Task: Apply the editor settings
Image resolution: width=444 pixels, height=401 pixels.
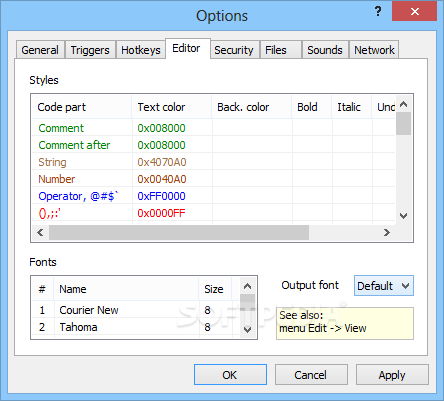Action: [x=392, y=375]
